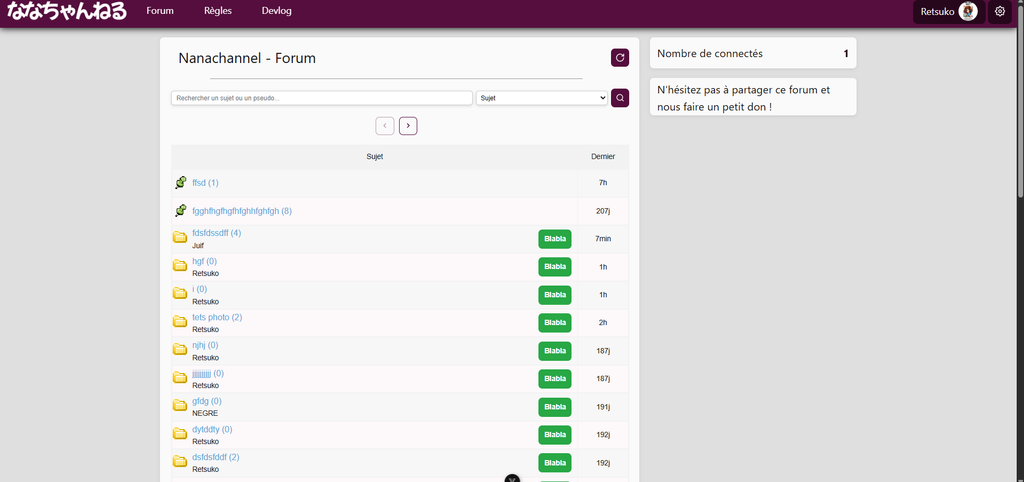Click the folder icon beside hgf topic
Screen dimensions: 1024x482
click(x=180, y=266)
